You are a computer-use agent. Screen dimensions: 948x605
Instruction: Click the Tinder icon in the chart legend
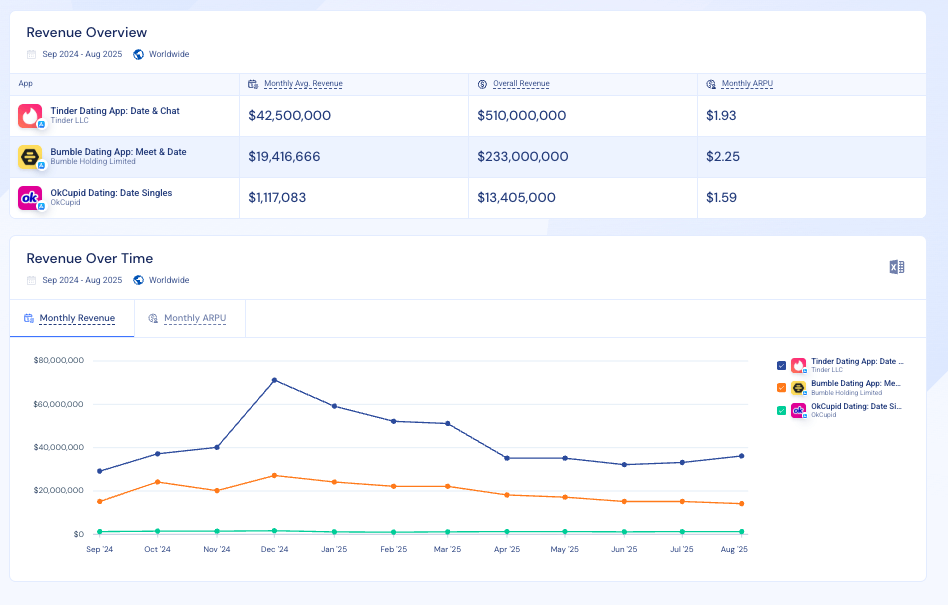click(x=798, y=365)
